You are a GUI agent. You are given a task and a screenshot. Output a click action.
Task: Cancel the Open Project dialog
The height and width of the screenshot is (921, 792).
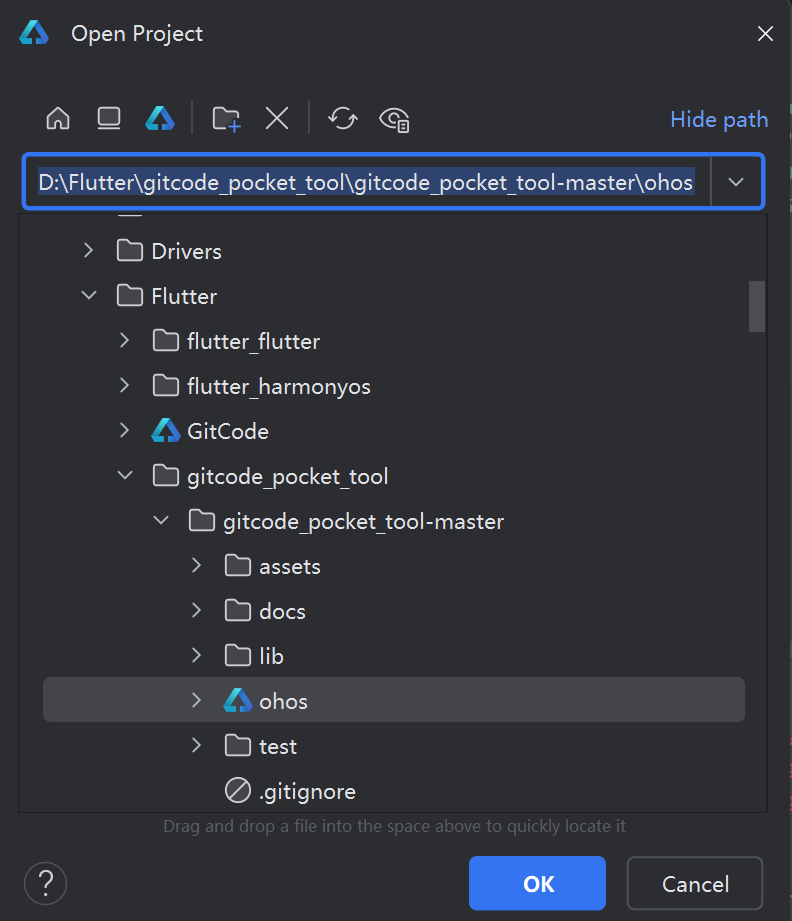pyautogui.click(x=695, y=883)
